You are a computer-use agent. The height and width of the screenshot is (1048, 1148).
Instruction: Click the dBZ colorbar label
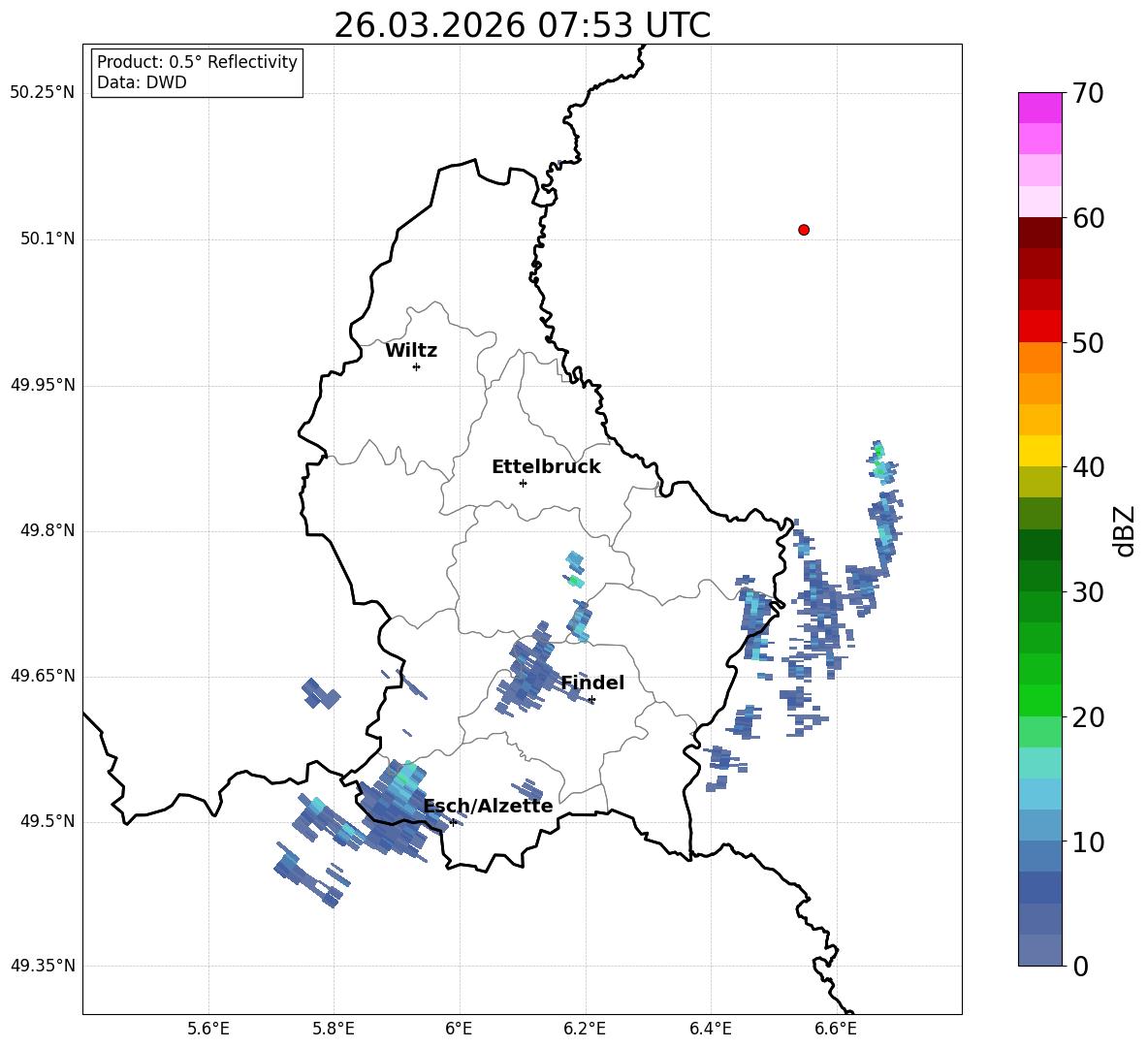coord(1125,530)
